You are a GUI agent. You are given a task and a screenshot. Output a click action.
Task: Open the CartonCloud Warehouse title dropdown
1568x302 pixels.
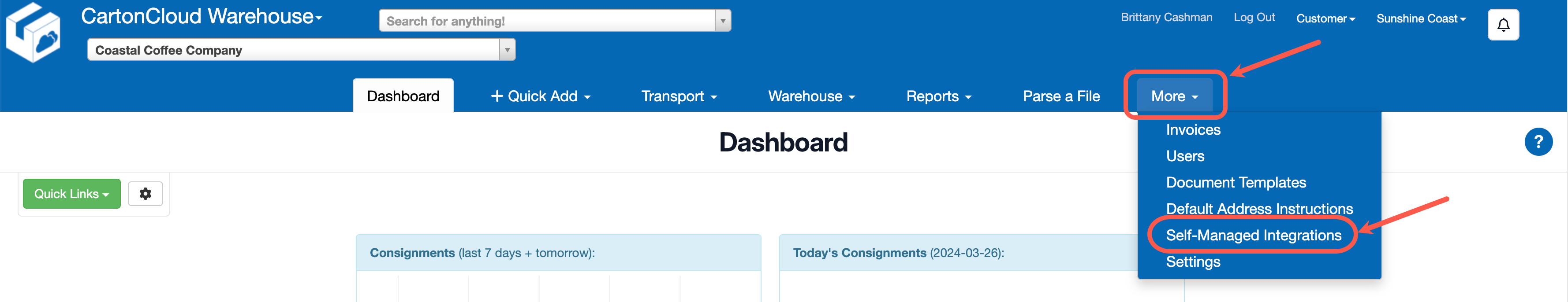tap(202, 16)
